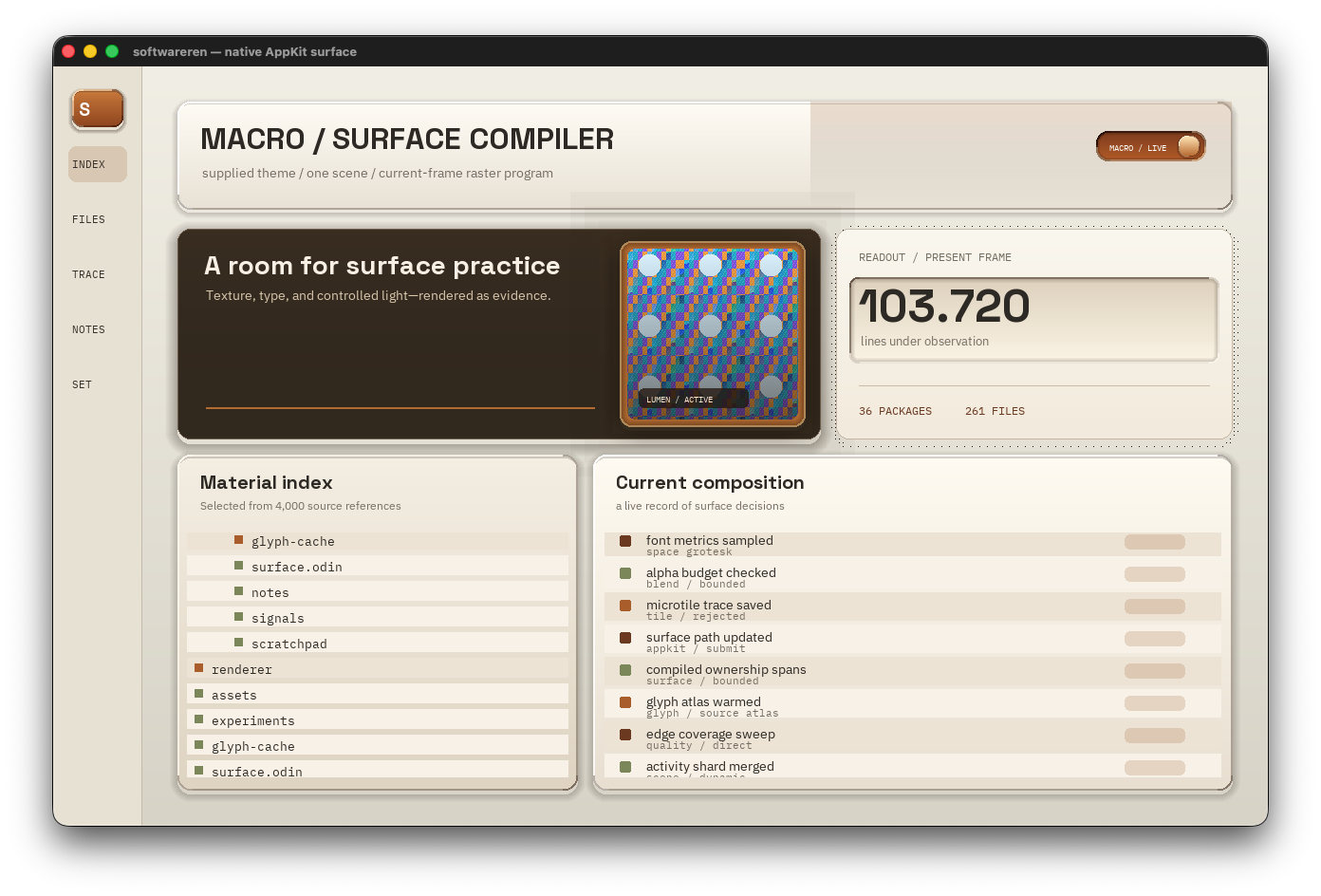Click the 36 PACKAGES link
The image size is (1321, 896).
click(x=895, y=411)
